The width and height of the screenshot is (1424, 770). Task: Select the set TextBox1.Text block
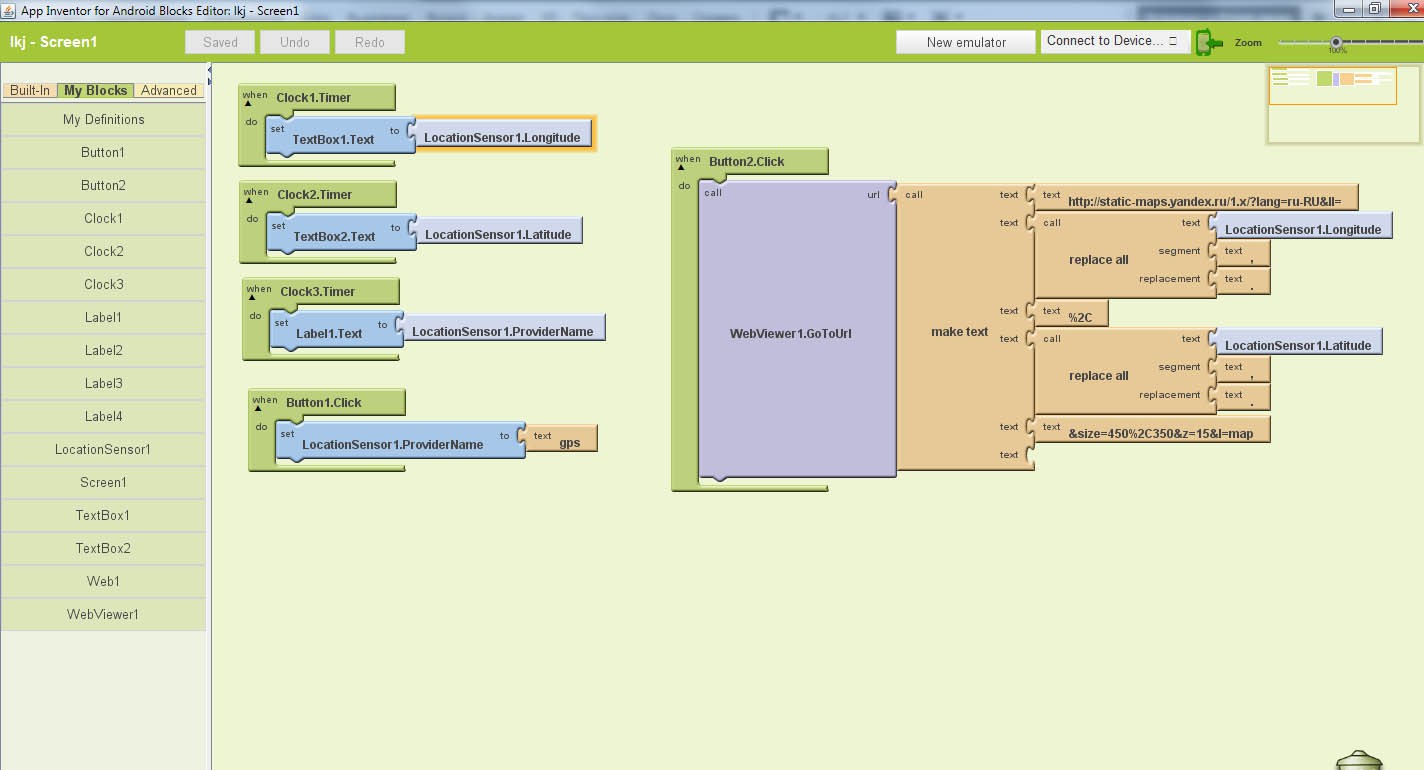pos(340,137)
